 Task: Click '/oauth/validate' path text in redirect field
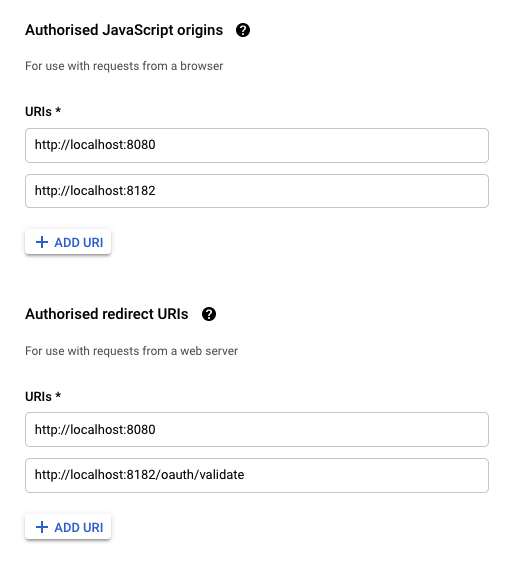(x=200, y=475)
